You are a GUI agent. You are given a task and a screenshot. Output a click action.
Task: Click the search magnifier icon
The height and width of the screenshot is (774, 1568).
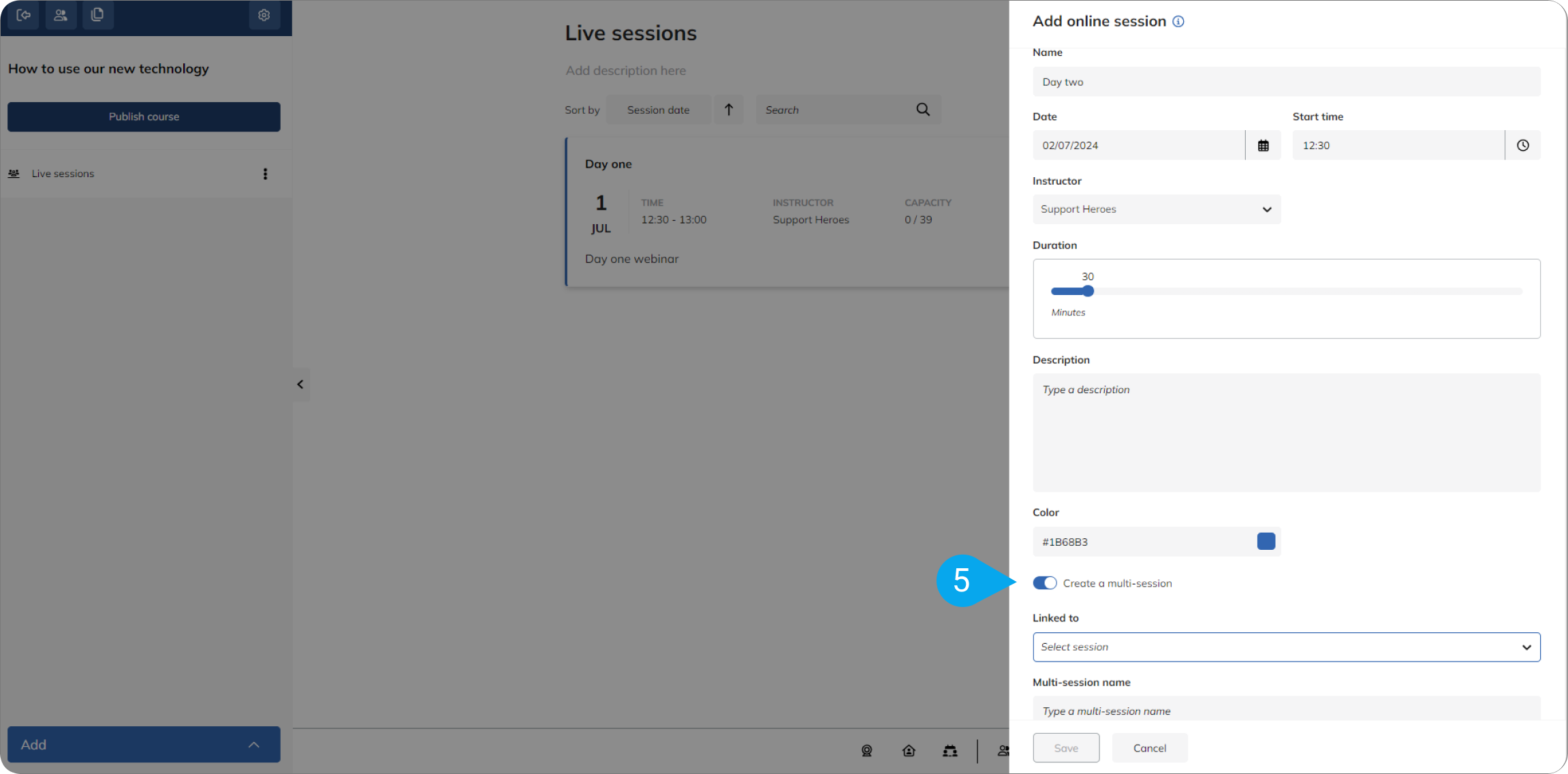click(923, 109)
